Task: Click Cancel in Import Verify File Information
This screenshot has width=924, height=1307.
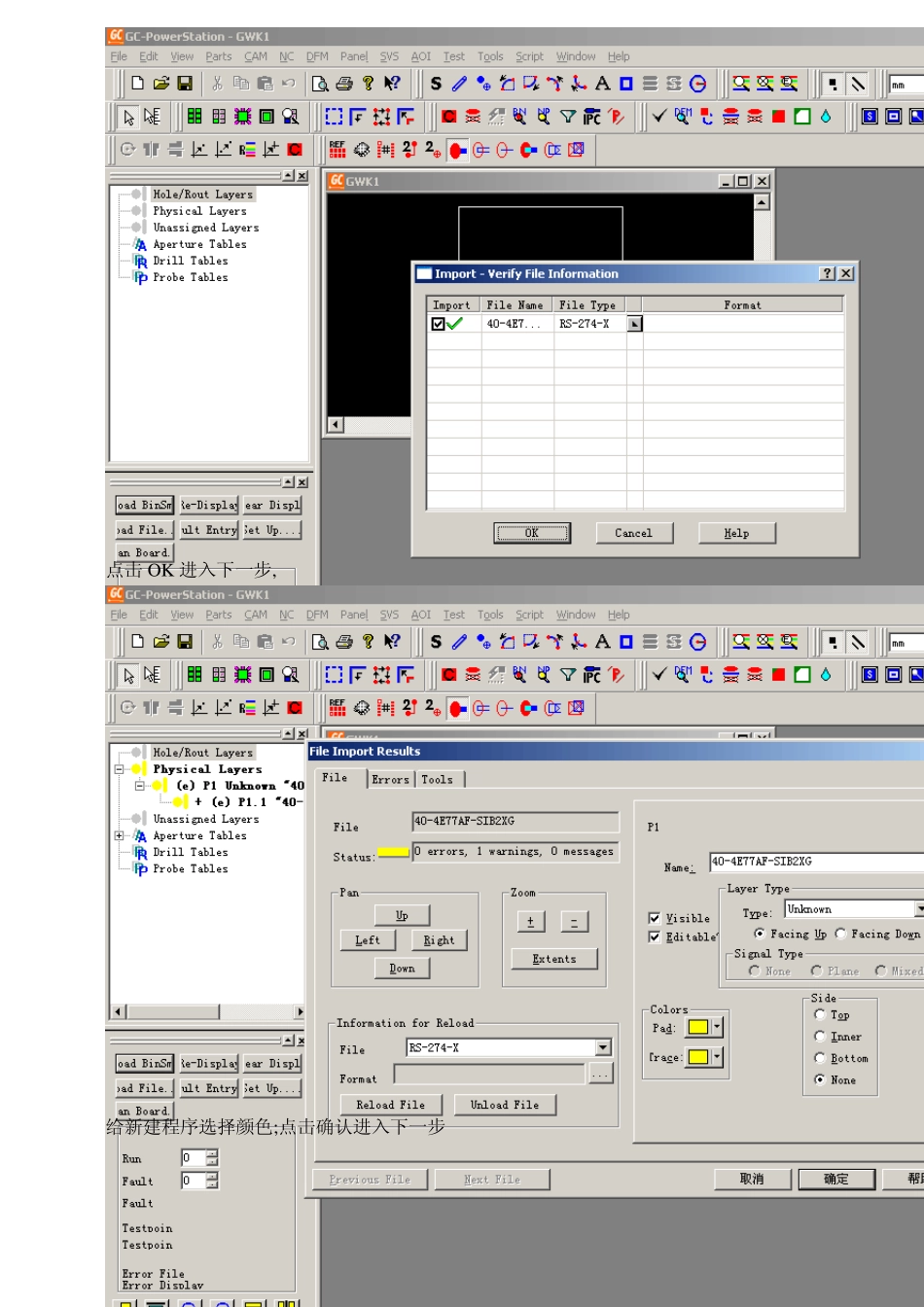Action: click(x=633, y=533)
